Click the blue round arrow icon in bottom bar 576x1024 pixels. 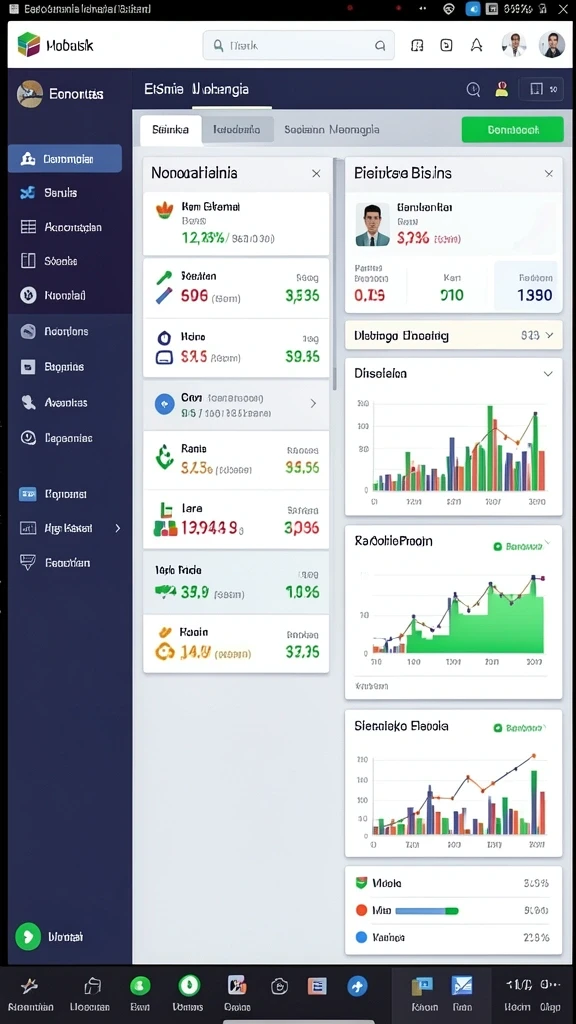tap(357, 985)
